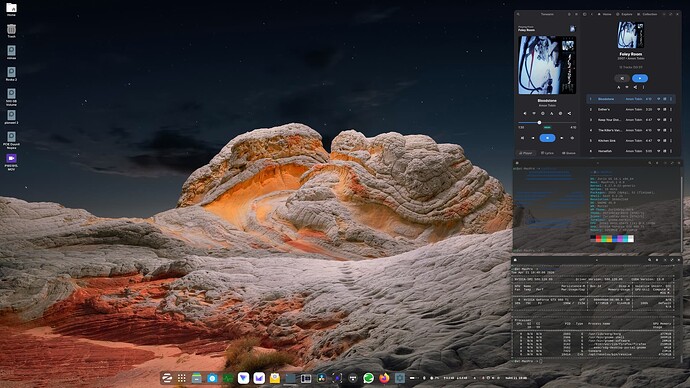Click the Shuffle album button
Viewport: 690px width, 388px height.
[622, 78]
